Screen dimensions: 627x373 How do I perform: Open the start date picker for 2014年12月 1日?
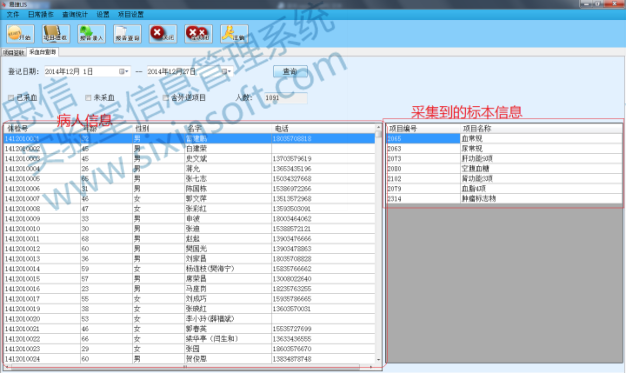[124, 72]
